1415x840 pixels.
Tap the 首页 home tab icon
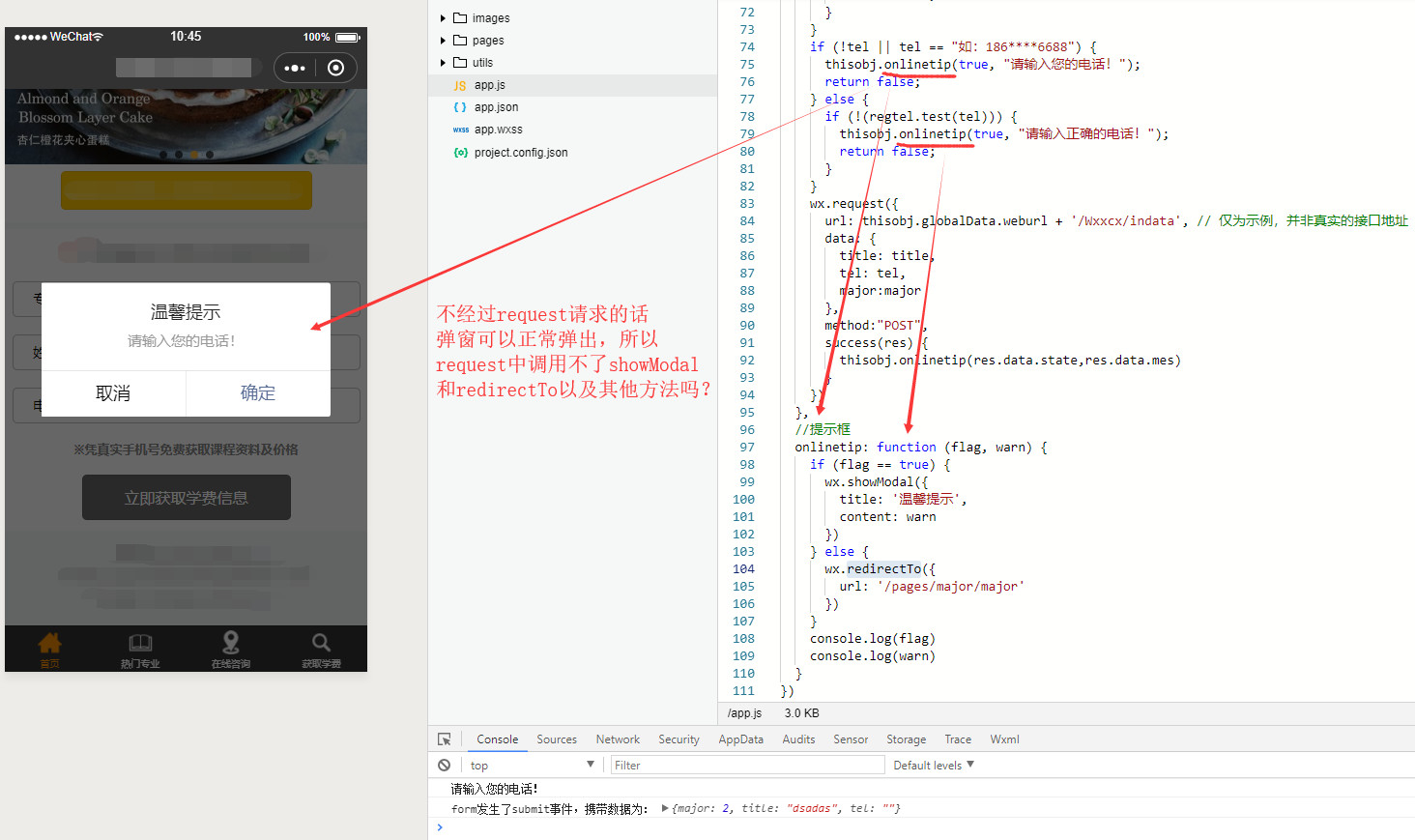pyautogui.click(x=50, y=643)
